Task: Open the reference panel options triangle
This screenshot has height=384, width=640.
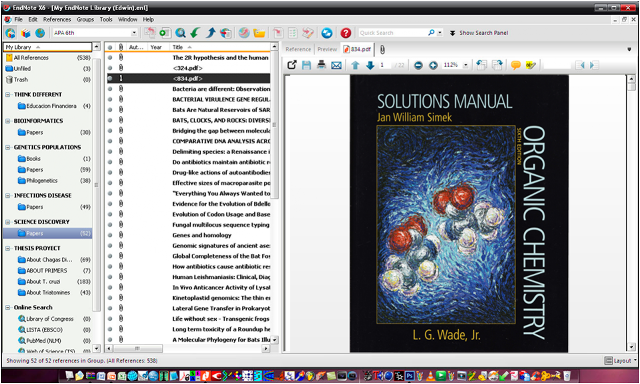Action: pyautogui.click(x=629, y=49)
